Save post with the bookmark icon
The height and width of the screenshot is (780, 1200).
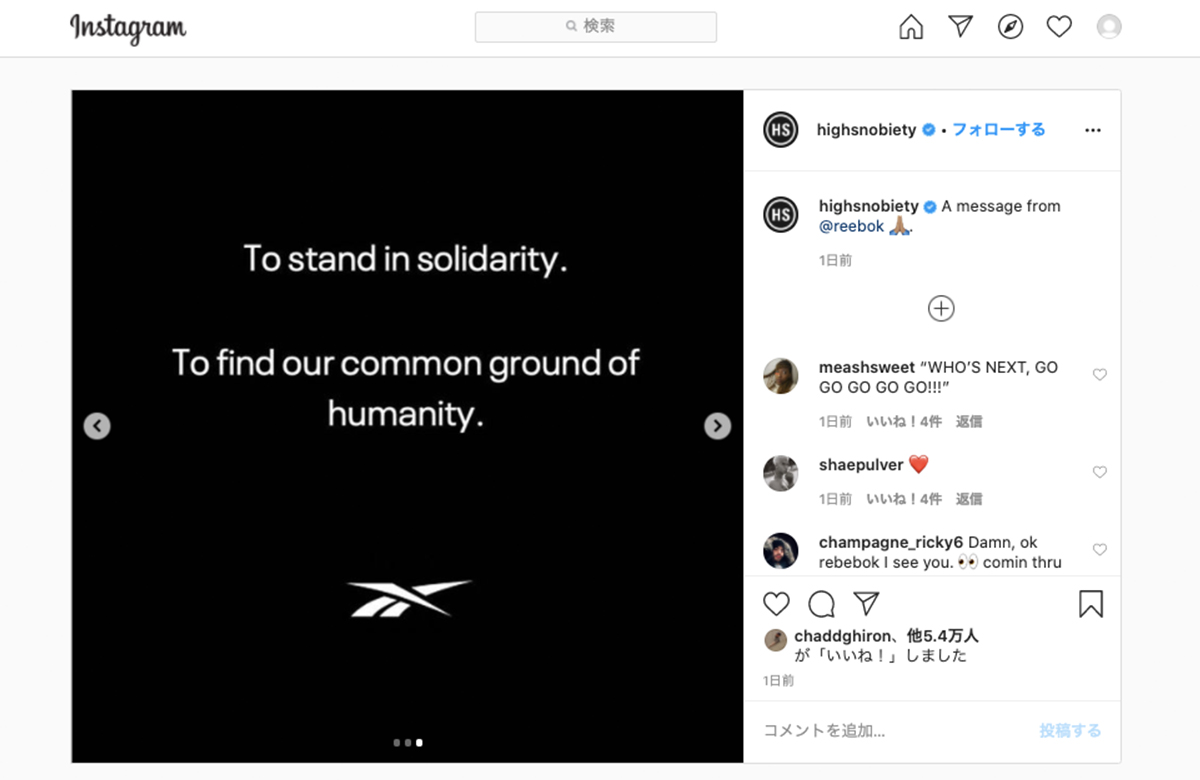point(1091,604)
